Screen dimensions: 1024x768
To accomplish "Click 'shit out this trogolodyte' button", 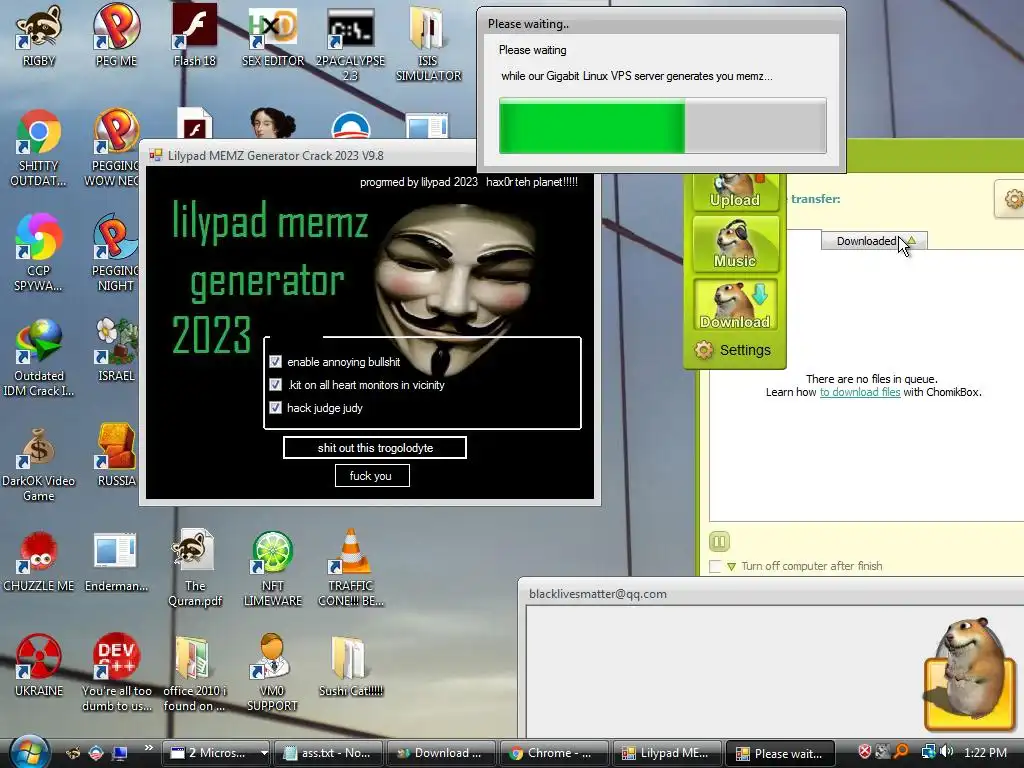I will pos(375,448).
